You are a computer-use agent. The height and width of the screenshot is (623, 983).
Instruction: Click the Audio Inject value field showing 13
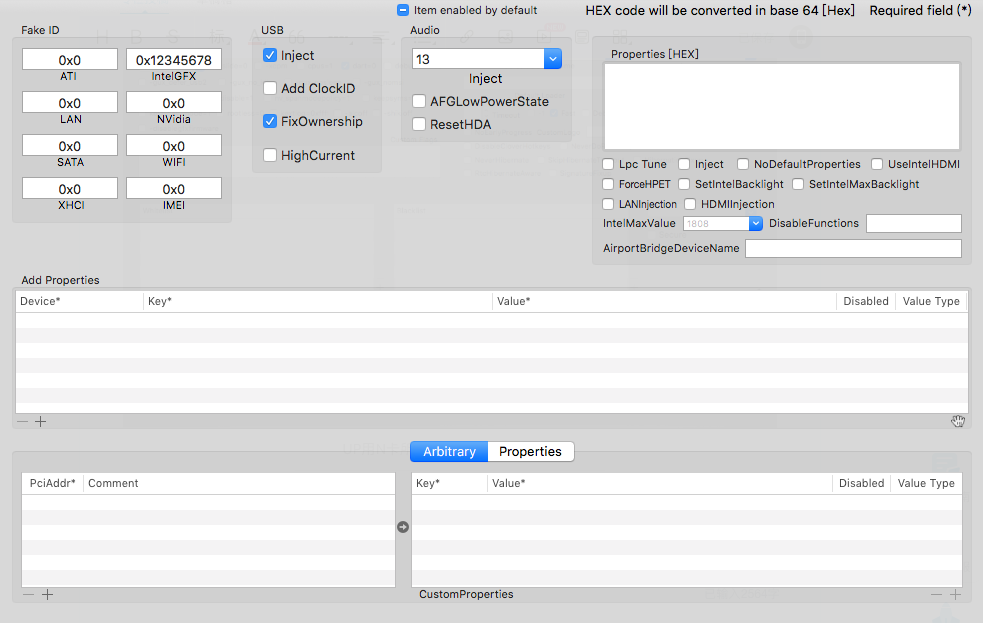click(x=478, y=59)
